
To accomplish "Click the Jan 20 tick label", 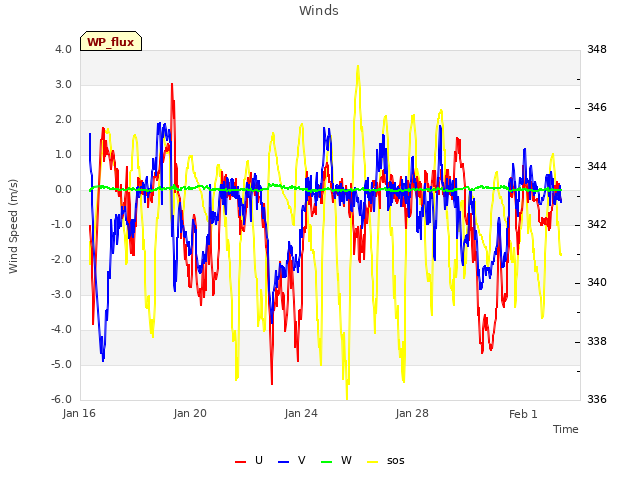I will click(190, 413).
